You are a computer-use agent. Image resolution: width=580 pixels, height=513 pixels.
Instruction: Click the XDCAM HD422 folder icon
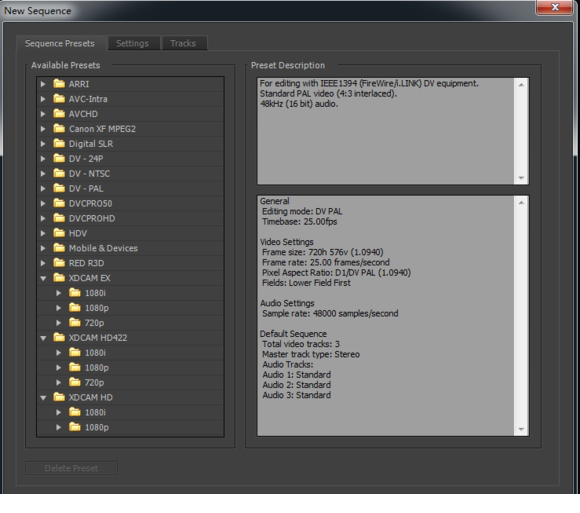[59, 337]
